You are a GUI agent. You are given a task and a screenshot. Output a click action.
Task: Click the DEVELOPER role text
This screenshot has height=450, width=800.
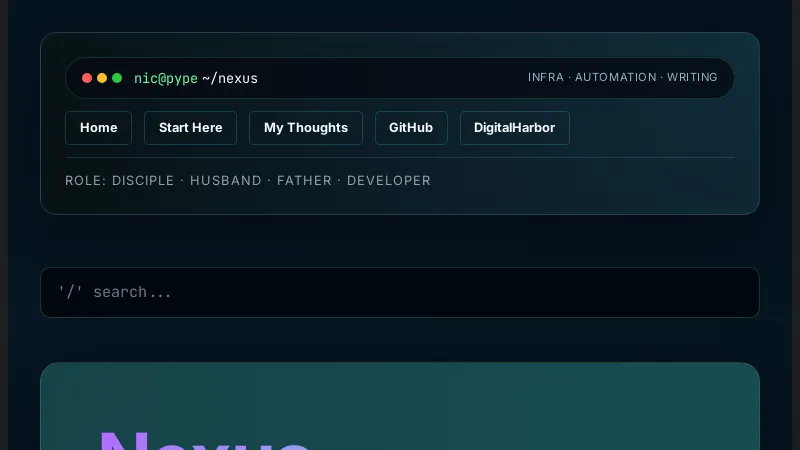[389, 181]
